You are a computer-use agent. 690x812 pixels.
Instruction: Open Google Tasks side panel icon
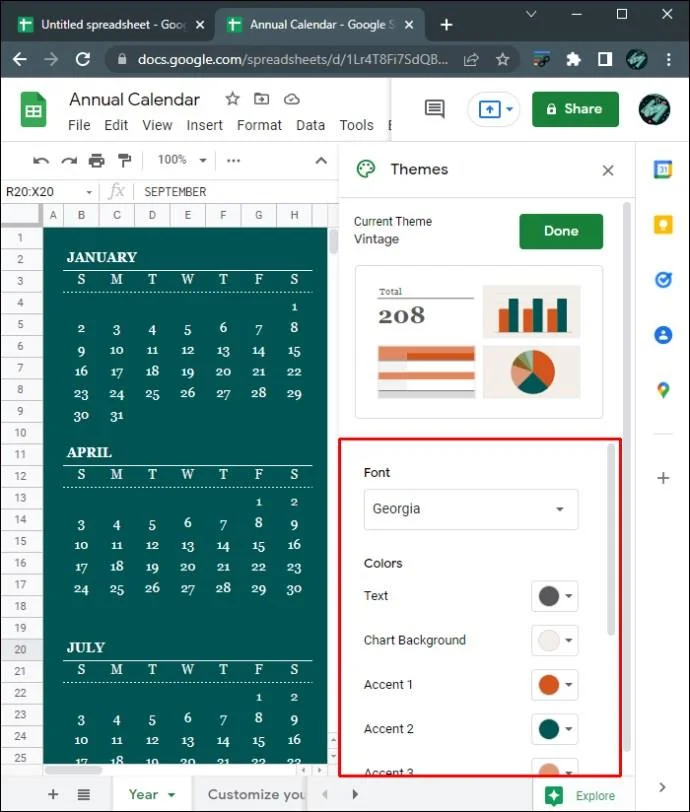coord(664,280)
